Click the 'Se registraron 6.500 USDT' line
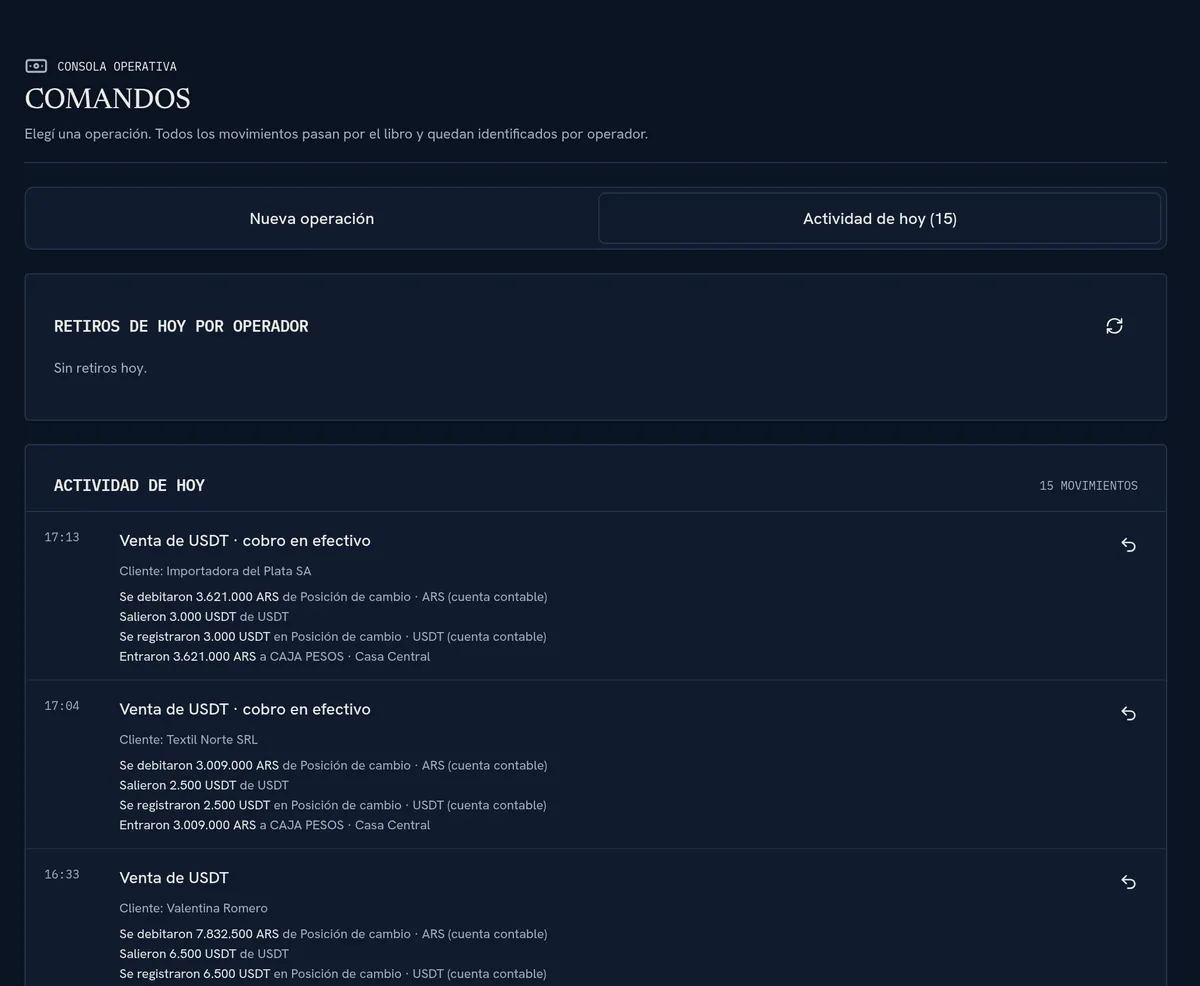Viewport: 1200px width, 986px height. pyautogui.click(x=333, y=974)
